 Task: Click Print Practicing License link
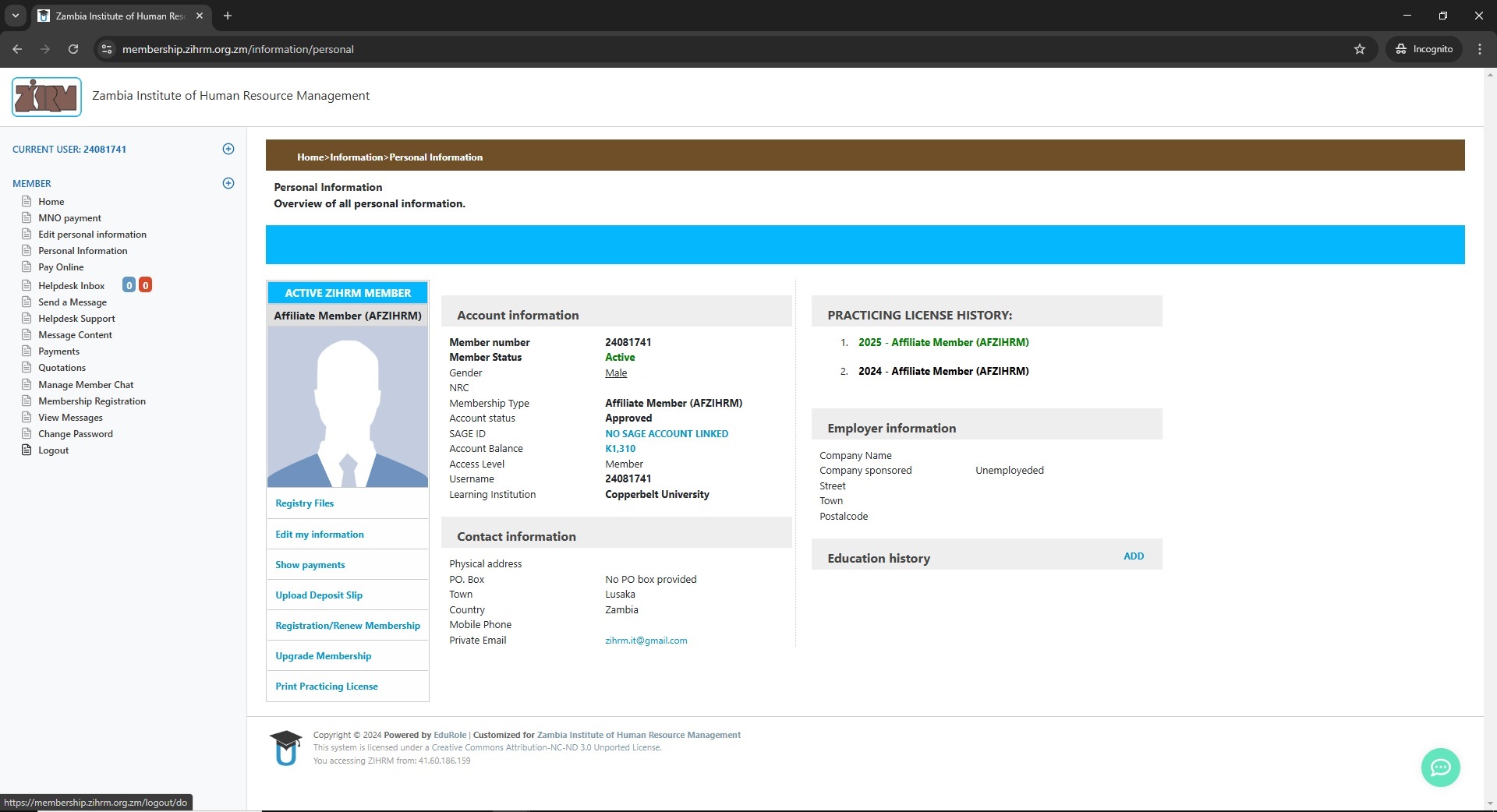(x=326, y=687)
